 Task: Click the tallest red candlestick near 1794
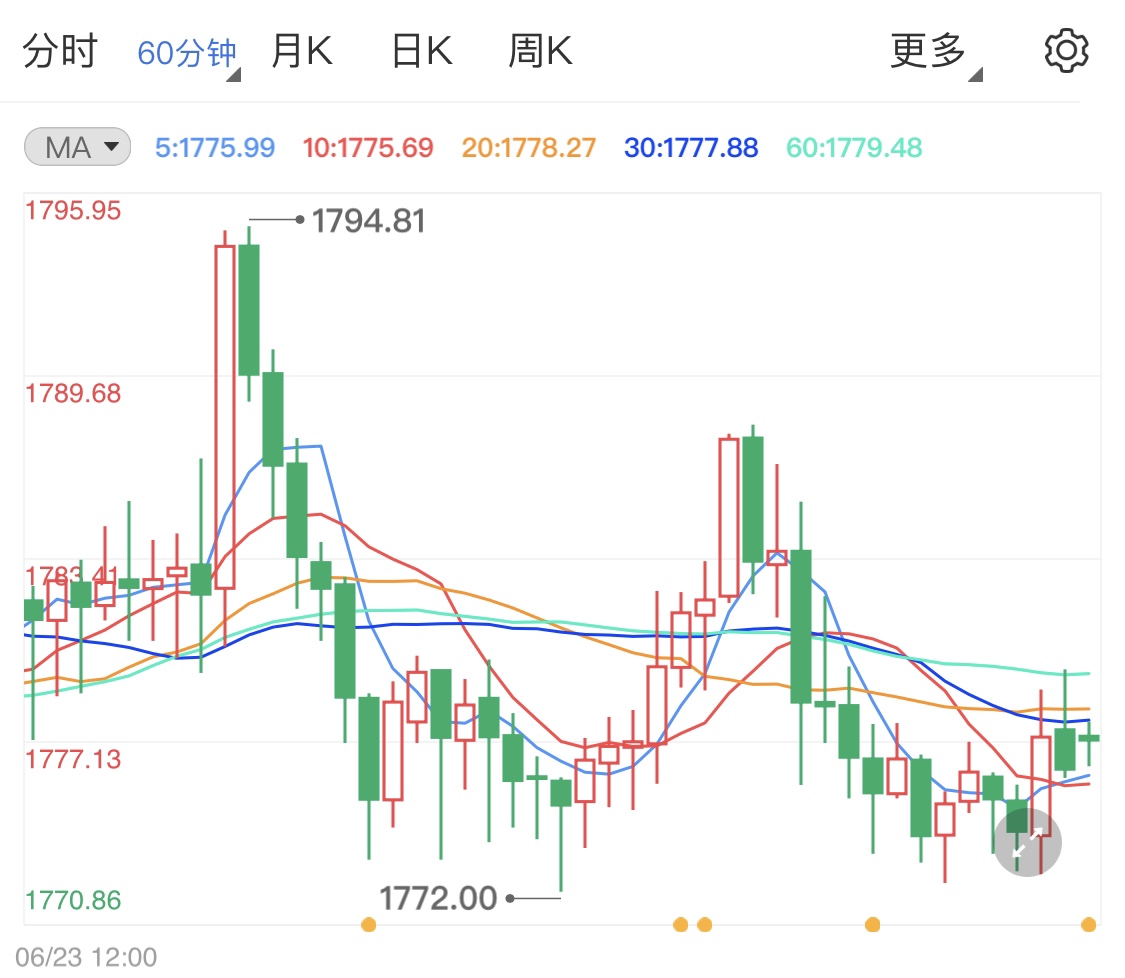click(x=225, y=418)
